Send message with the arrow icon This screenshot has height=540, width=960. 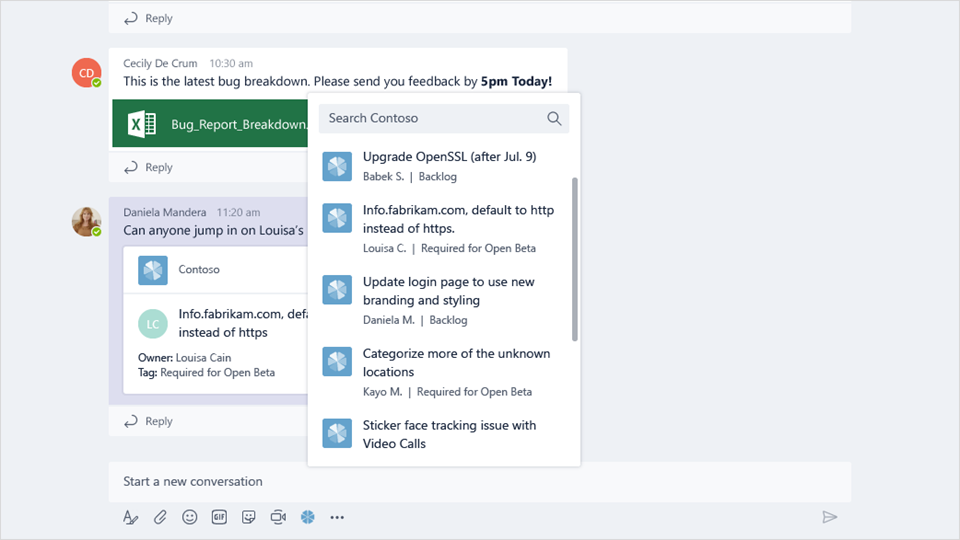(830, 517)
